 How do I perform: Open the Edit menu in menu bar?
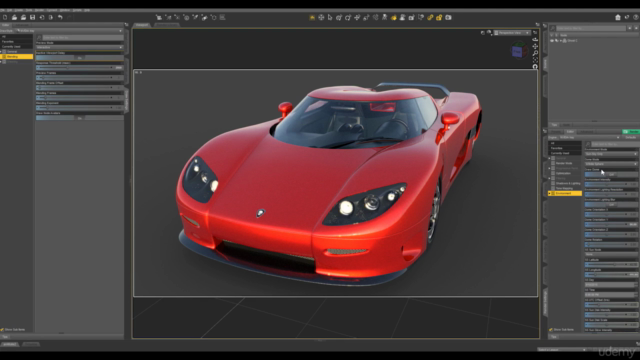9,10
